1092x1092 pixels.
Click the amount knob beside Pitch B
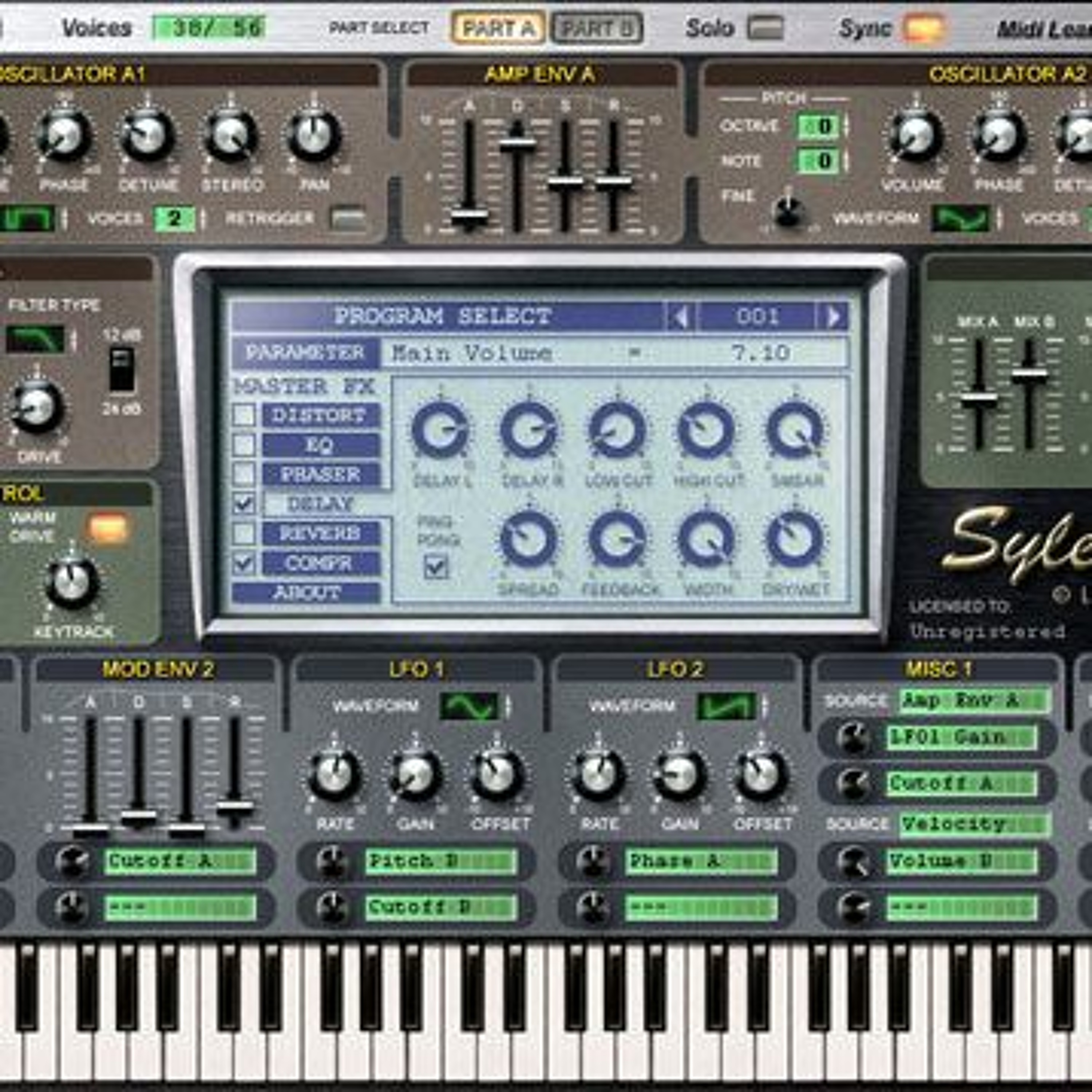tap(332, 863)
